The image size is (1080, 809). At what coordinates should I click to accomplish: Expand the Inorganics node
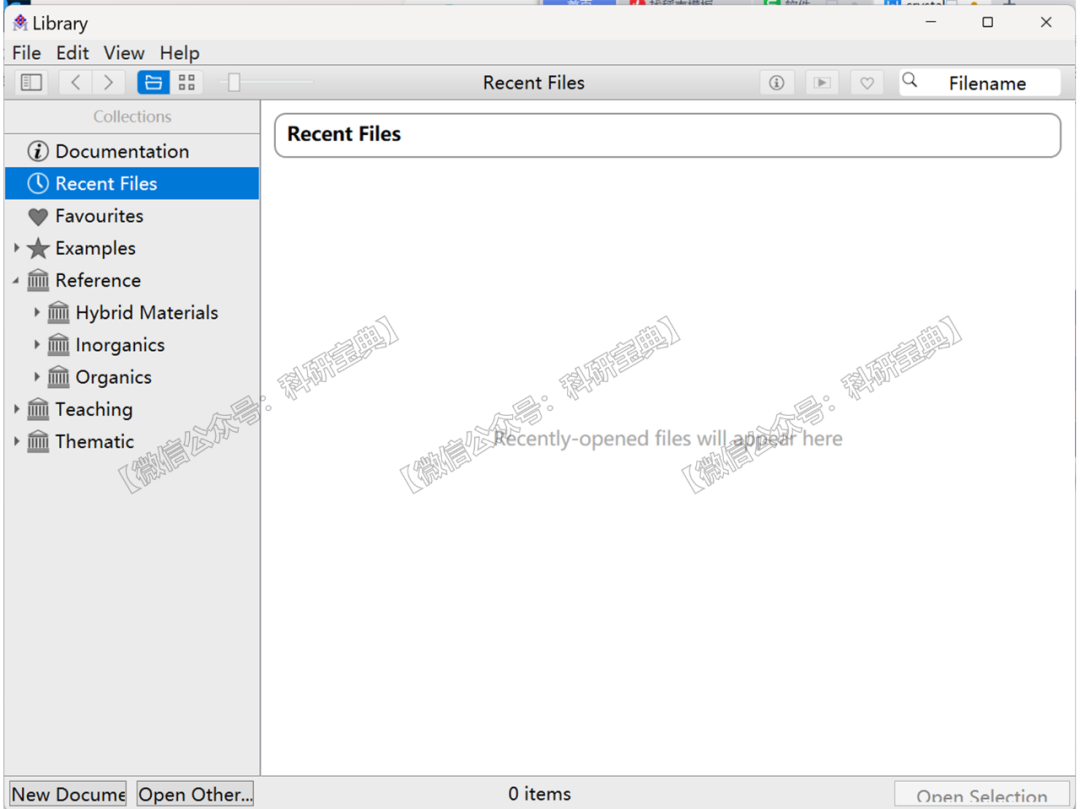pyautogui.click(x=37, y=345)
